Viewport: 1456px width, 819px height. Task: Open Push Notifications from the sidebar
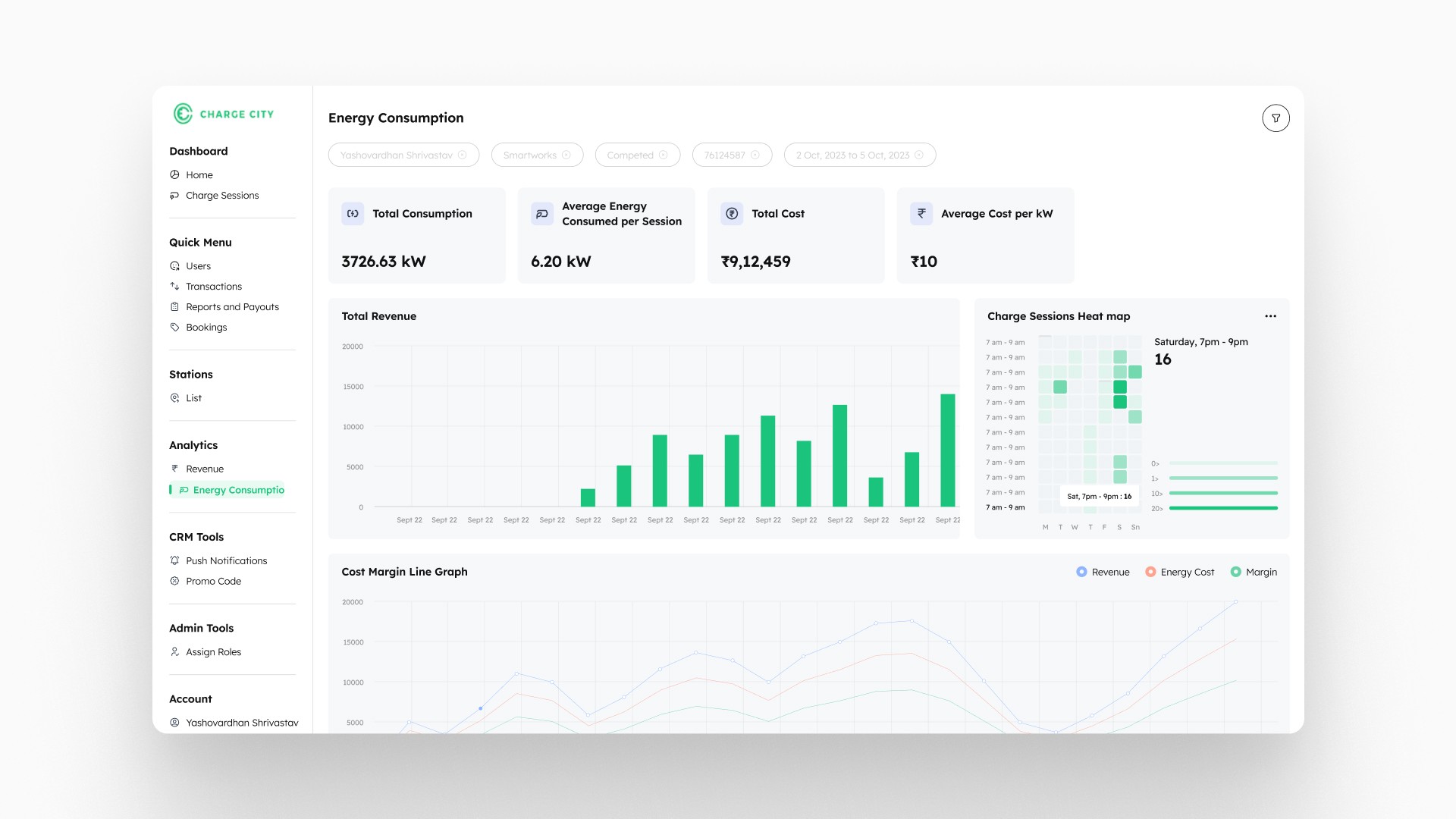tap(226, 560)
